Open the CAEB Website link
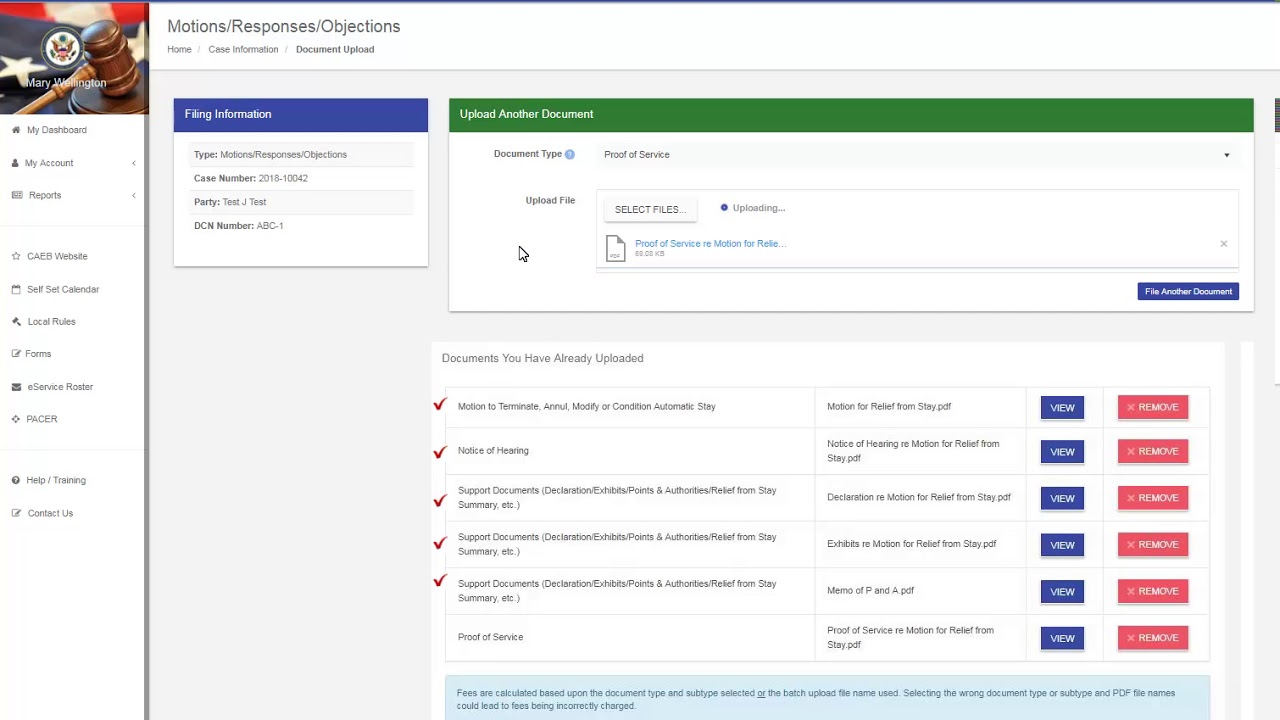The height and width of the screenshot is (720, 1280). 57,256
